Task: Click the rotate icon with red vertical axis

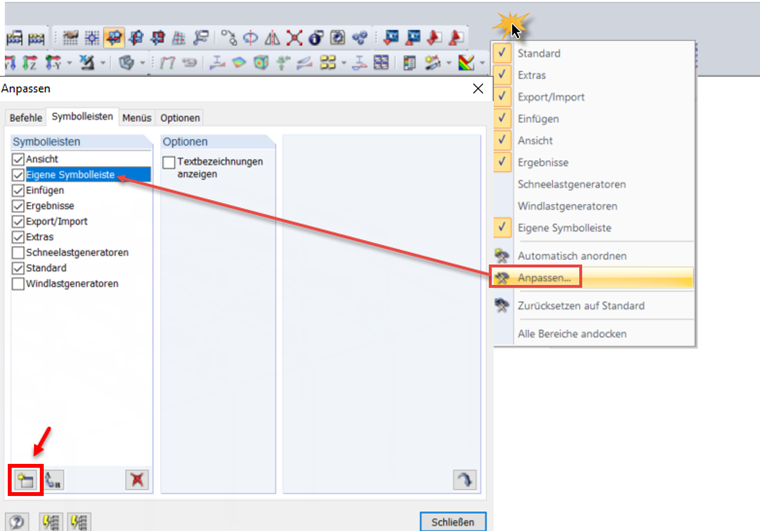Action: (x=250, y=37)
